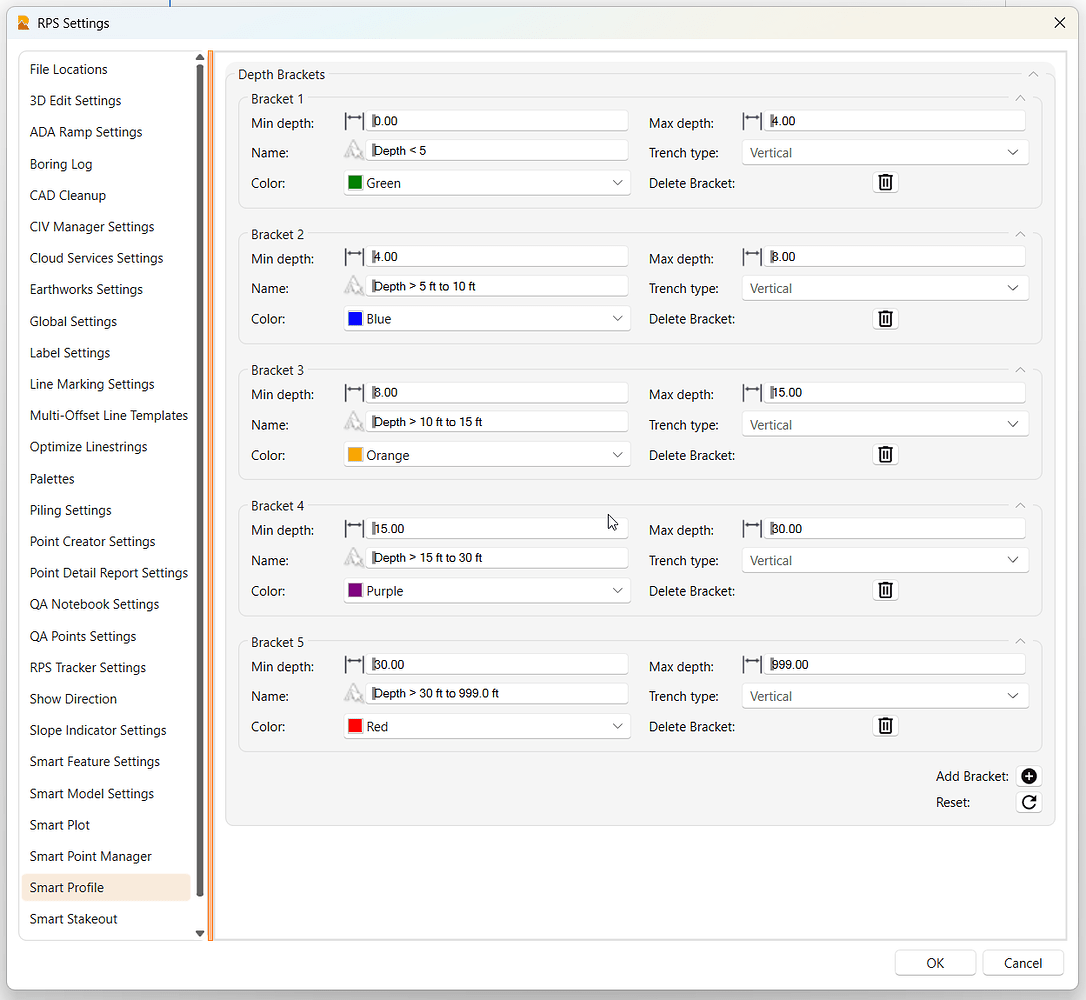Screen dimensions: 1086x1000
Task: Open Earthworks Settings page
Action: [106, 289]
